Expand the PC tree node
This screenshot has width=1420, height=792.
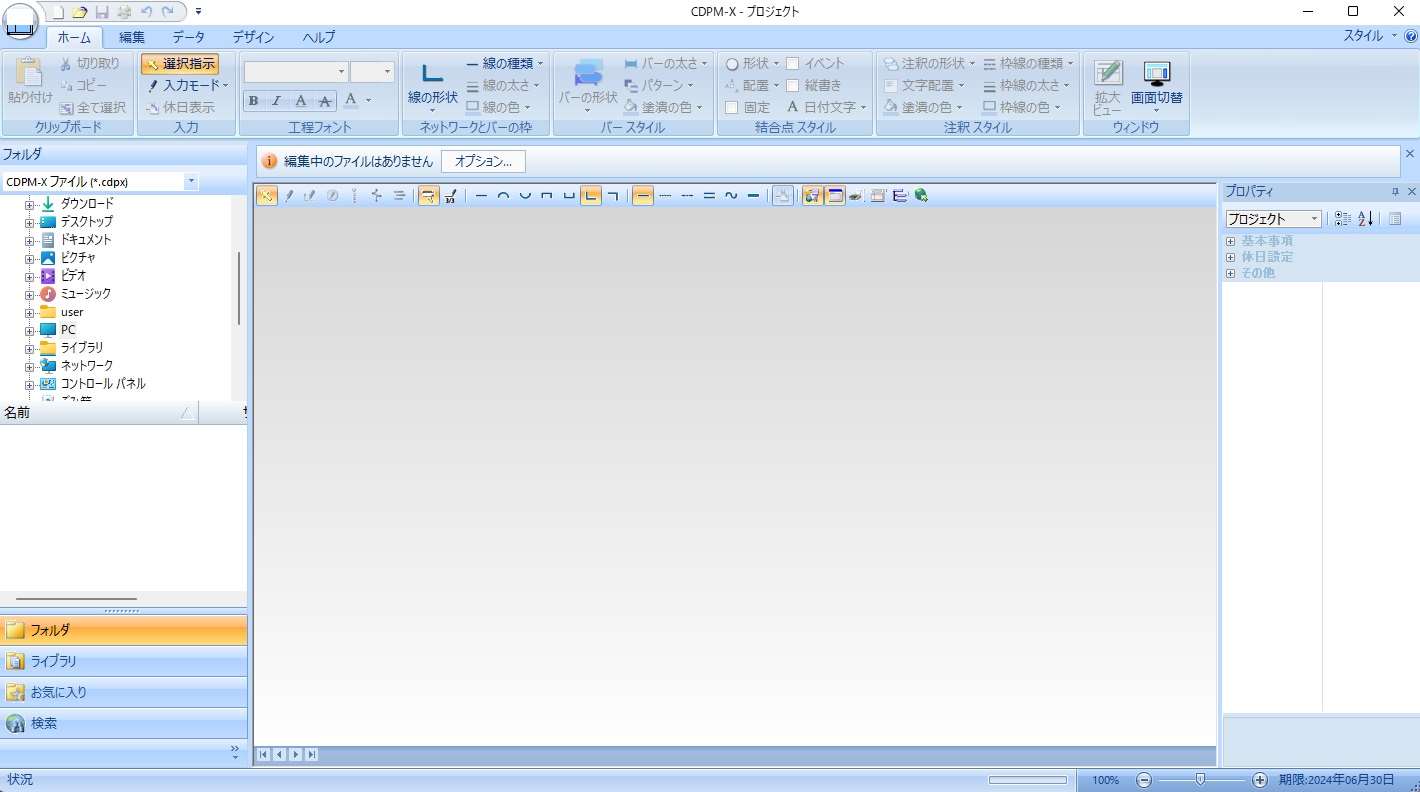(x=30, y=330)
